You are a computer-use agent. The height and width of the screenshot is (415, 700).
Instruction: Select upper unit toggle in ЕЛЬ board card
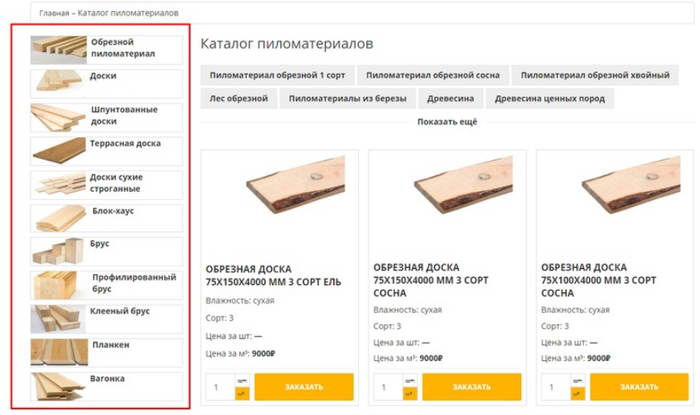point(242,381)
